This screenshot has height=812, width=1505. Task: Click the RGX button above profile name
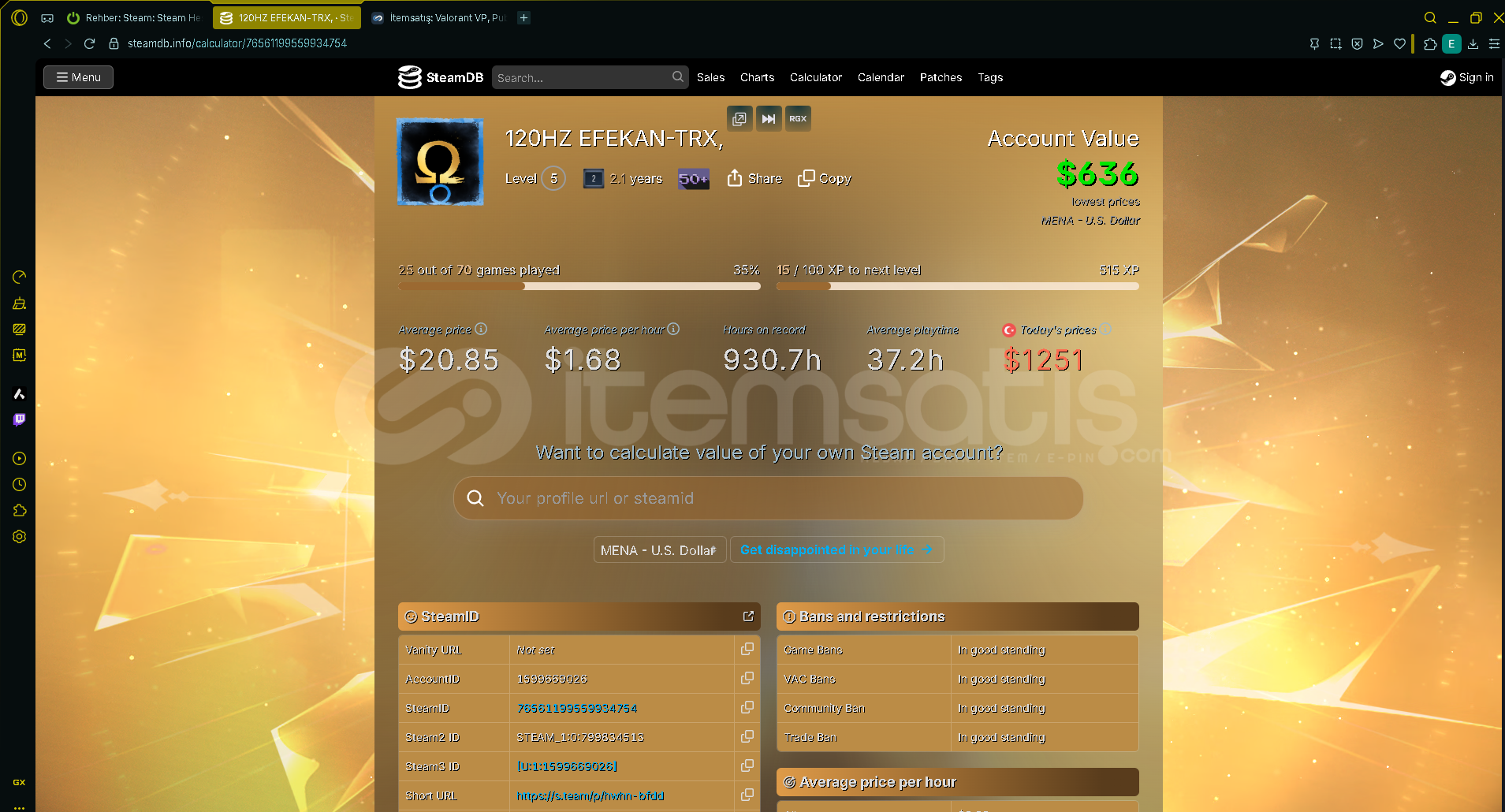pyautogui.click(x=798, y=119)
